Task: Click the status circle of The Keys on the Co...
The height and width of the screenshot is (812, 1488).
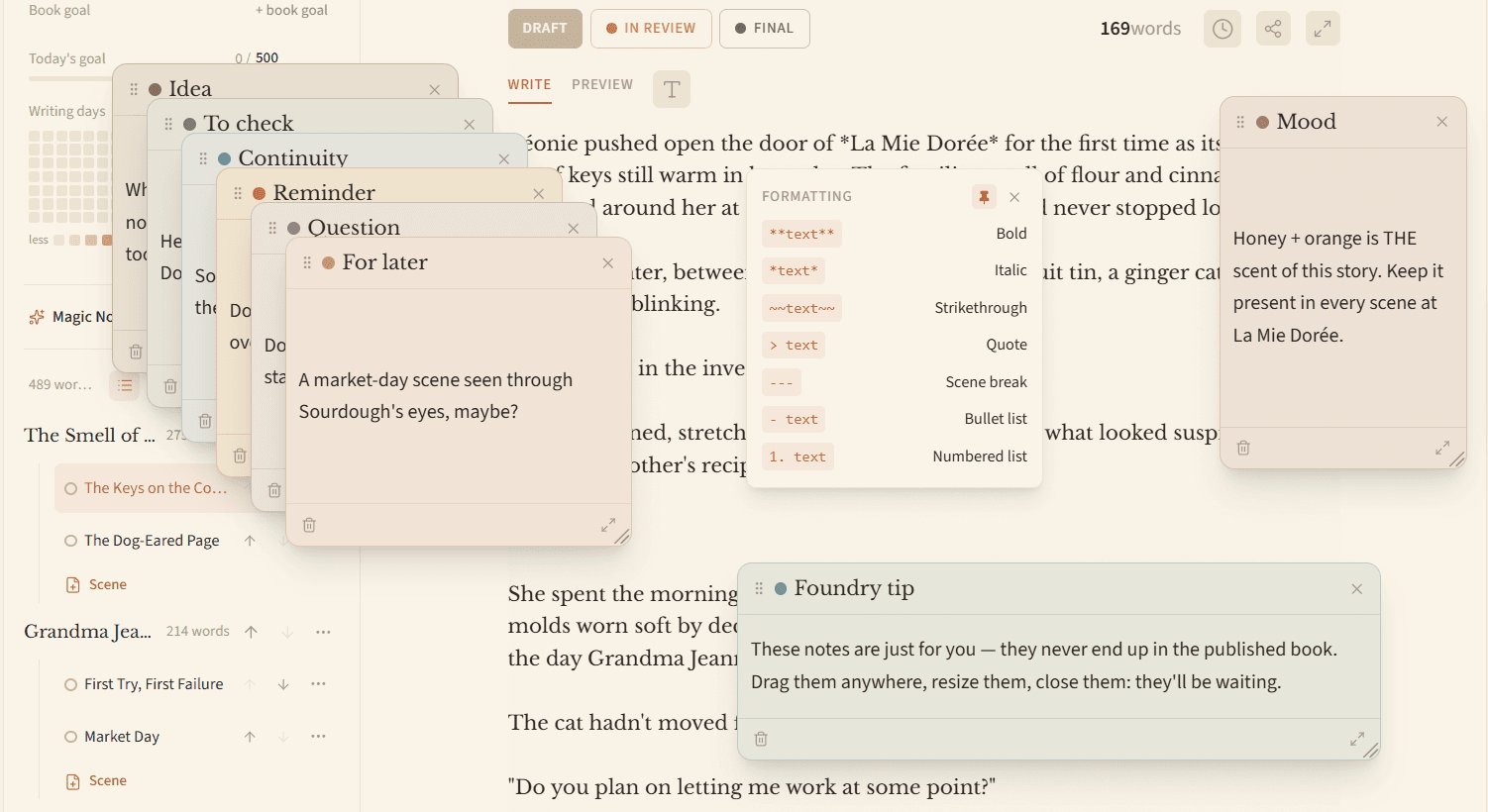Action: point(70,488)
